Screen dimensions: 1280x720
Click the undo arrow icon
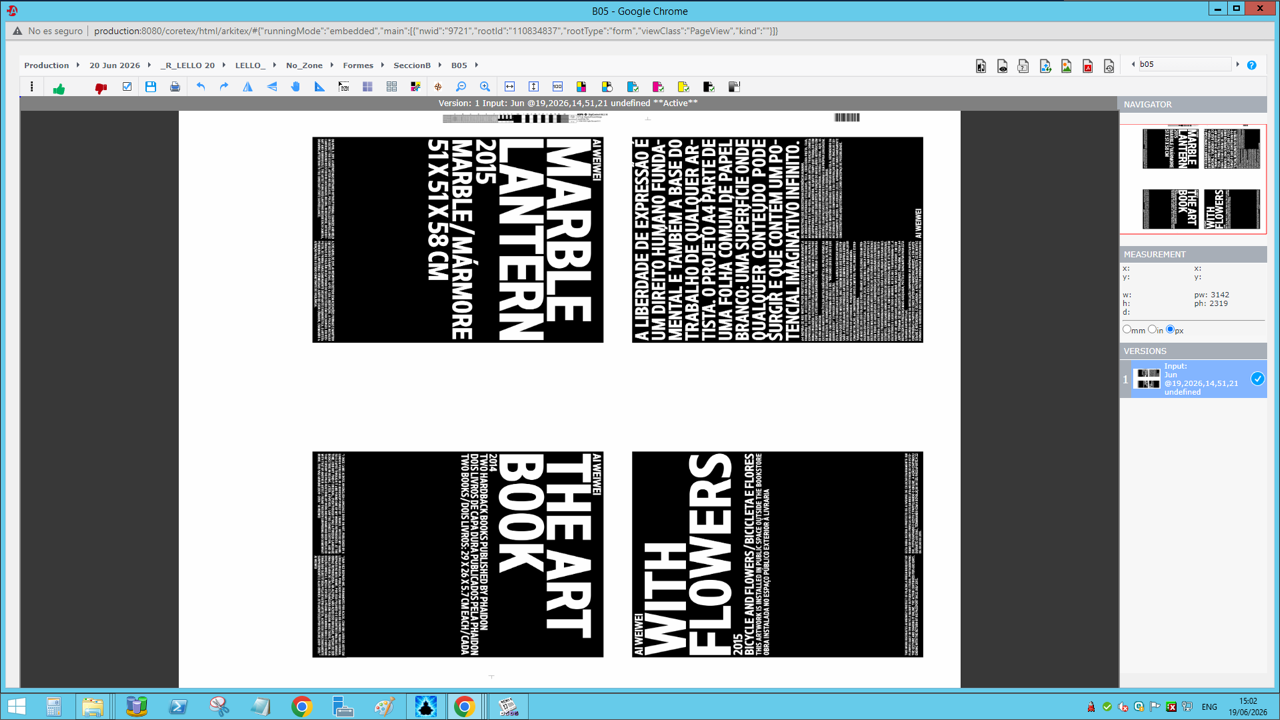point(201,87)
